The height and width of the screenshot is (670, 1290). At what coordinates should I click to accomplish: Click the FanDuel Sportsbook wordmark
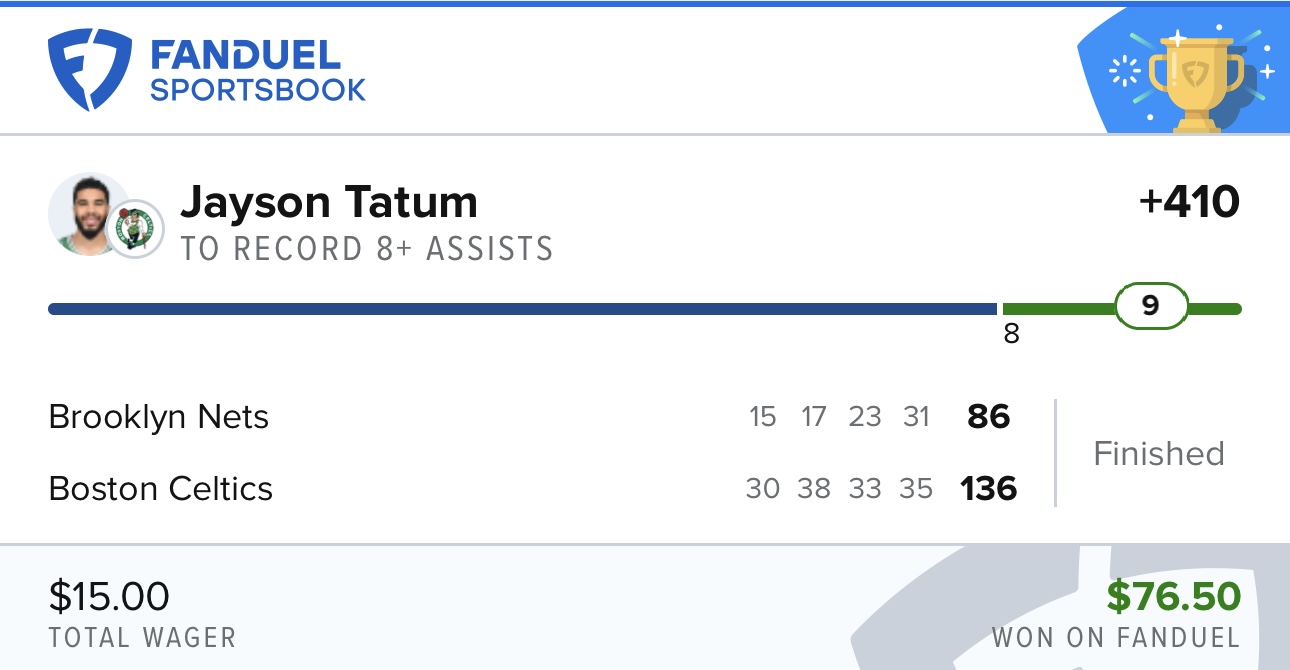[257, 71]
